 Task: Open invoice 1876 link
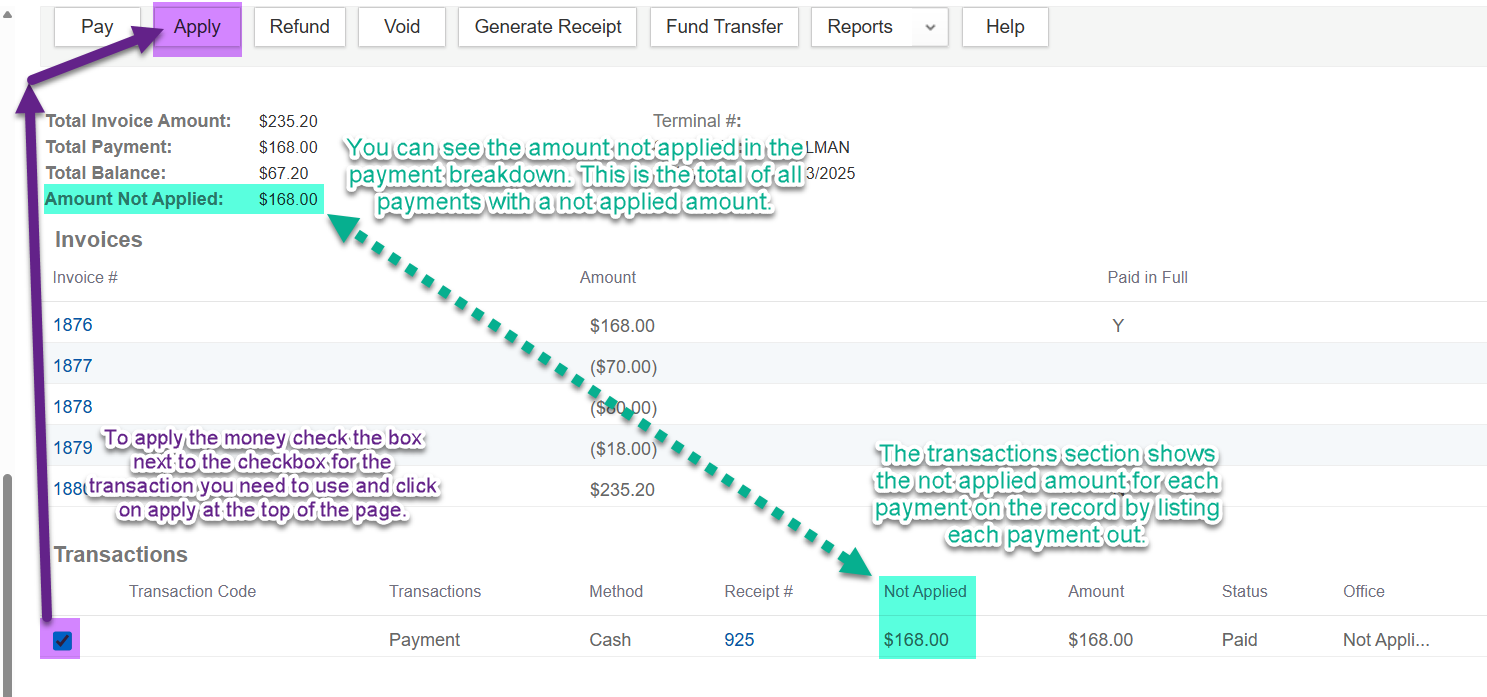click(x=73, y=325)
